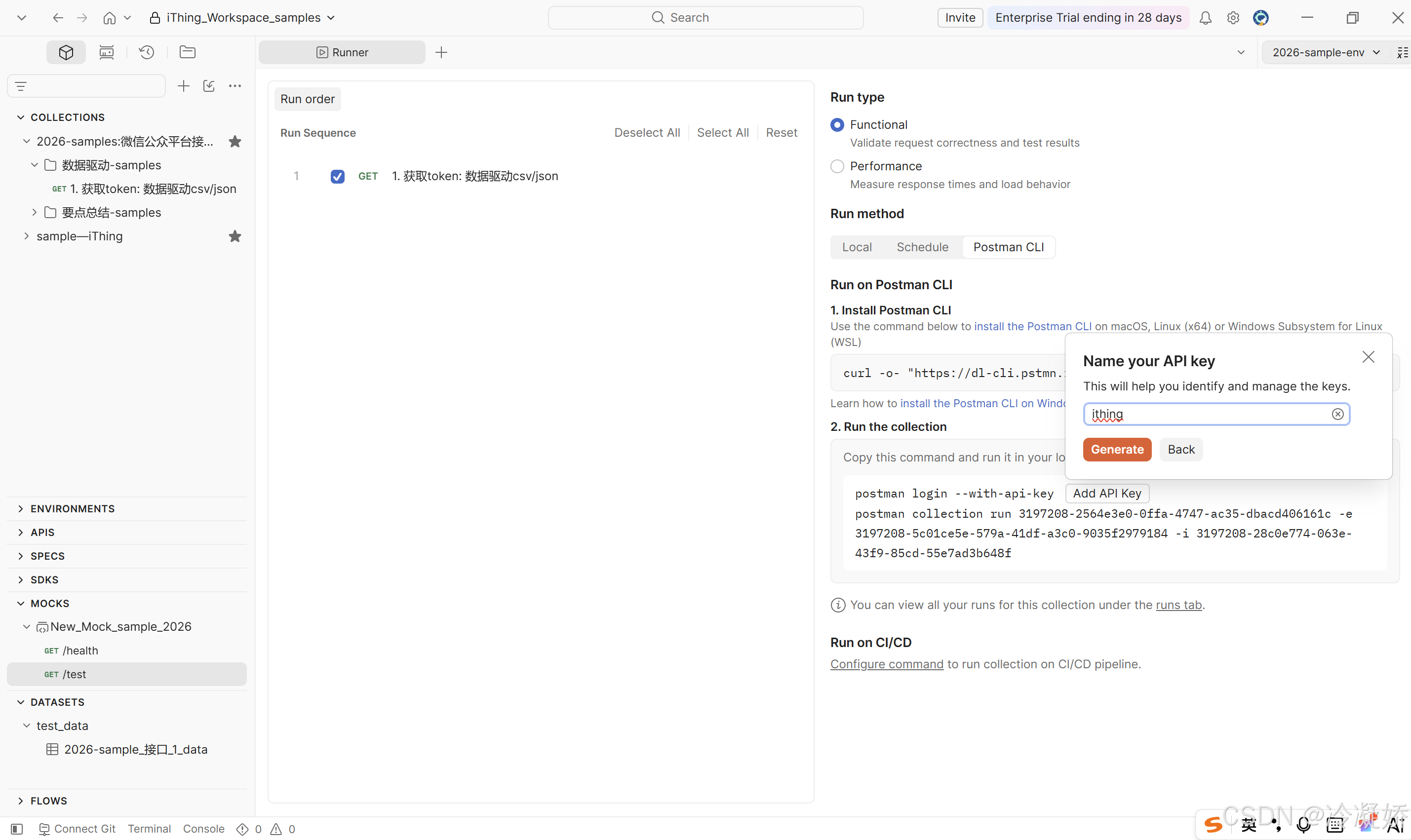This screenshot has width=1411, height=840.
Task: Click the sidebar filter input field
Action: [x=86, y=86]
